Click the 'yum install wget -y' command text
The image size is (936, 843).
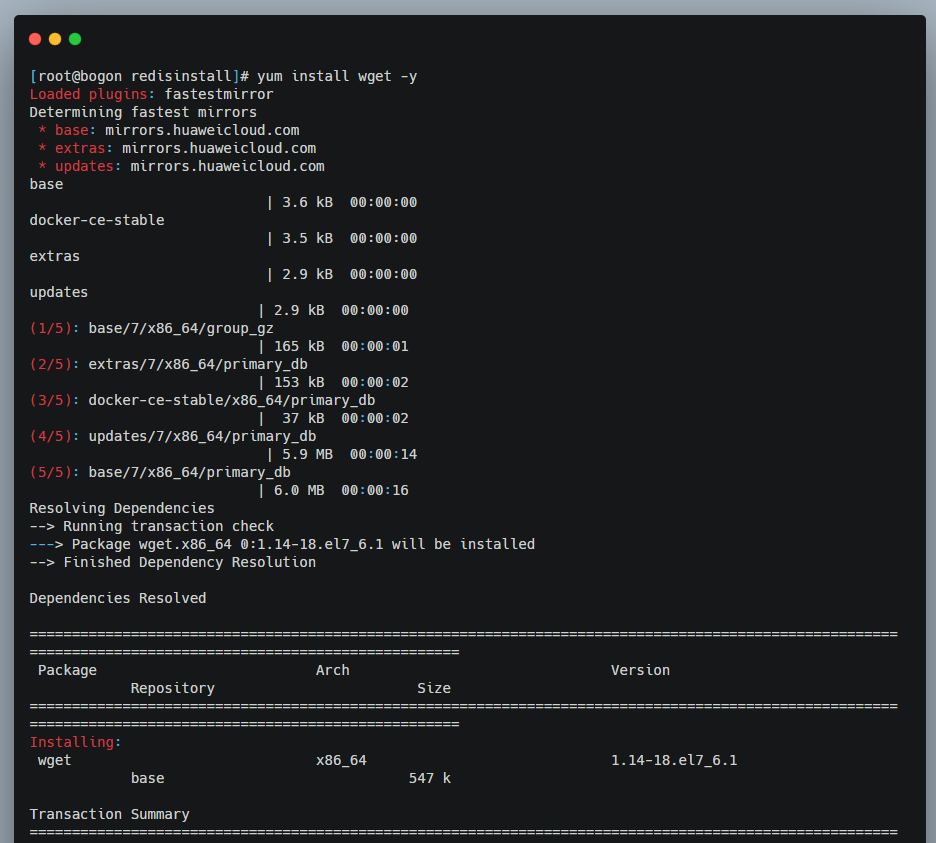pyautogui.click(x=337, y=76)
